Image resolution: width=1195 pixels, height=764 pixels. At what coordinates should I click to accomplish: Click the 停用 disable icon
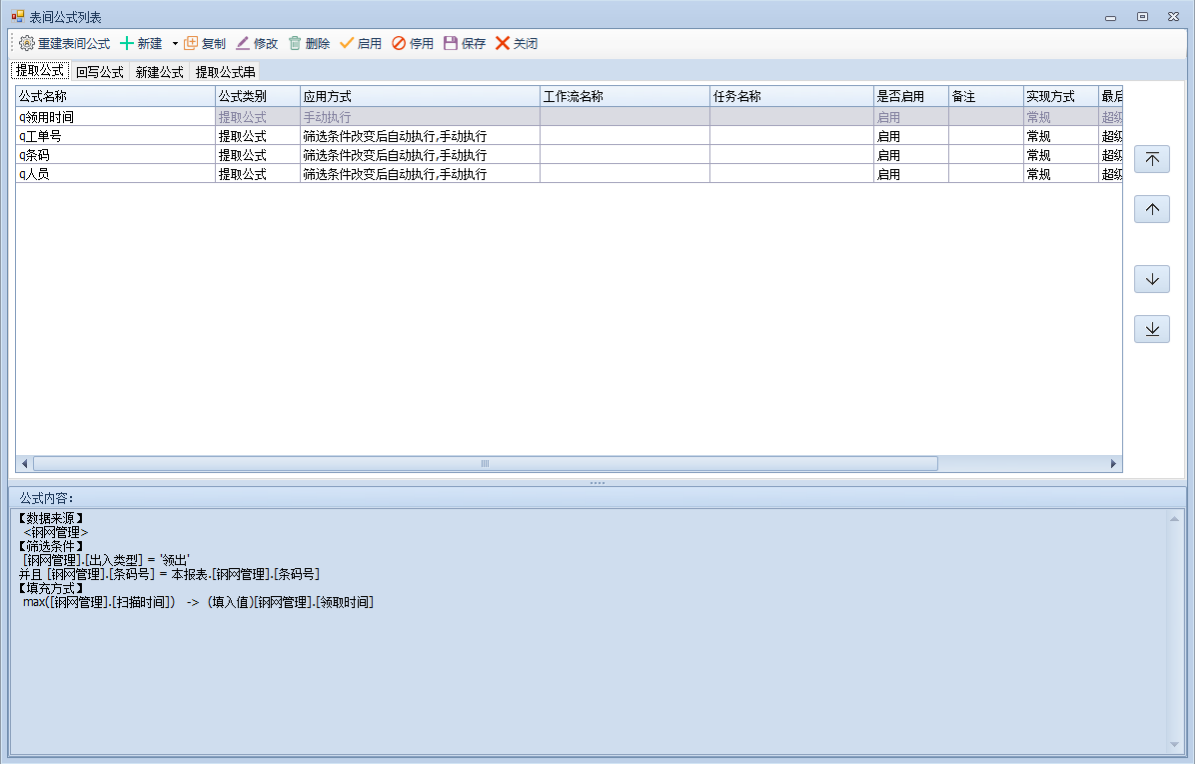click(x=399, y=44)
